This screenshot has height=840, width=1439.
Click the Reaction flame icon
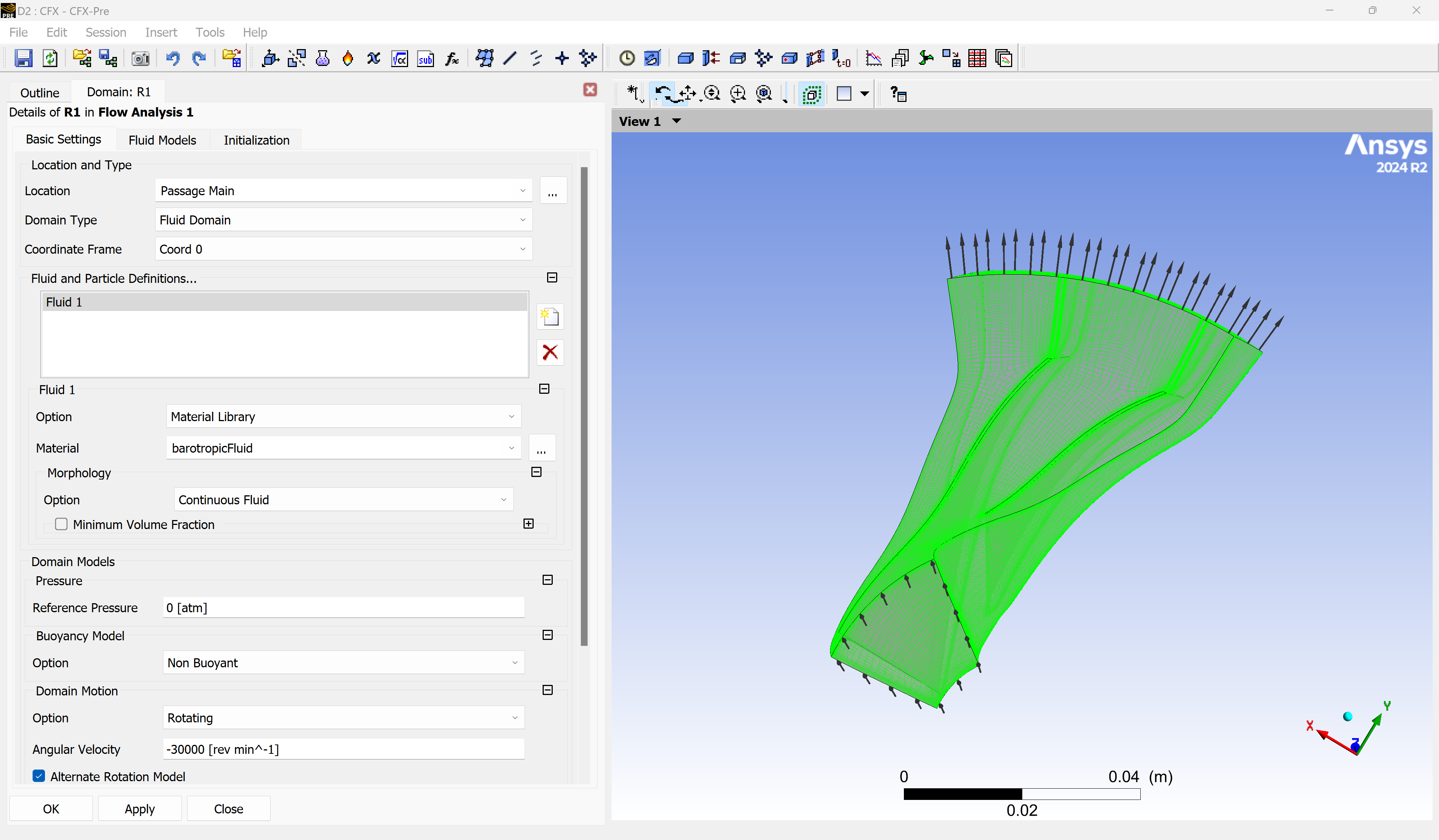coord(348,58)
